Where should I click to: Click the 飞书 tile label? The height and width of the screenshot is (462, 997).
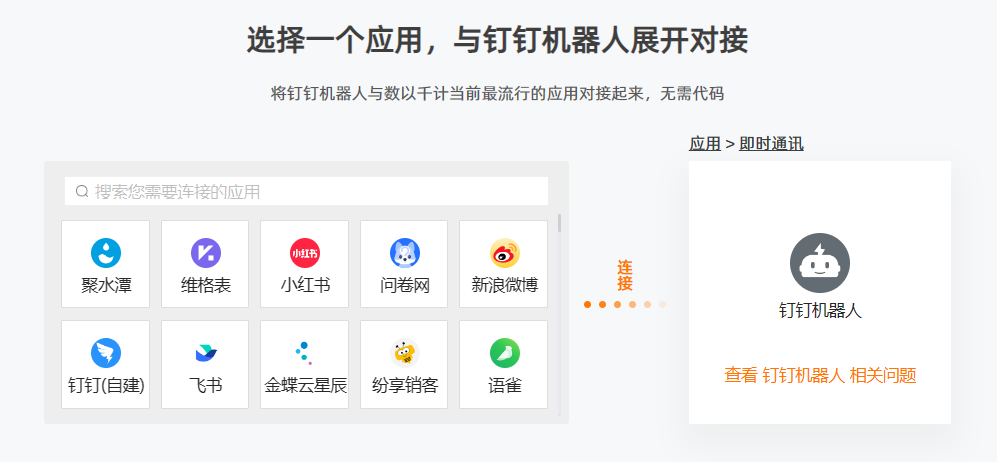coord(205,385)
